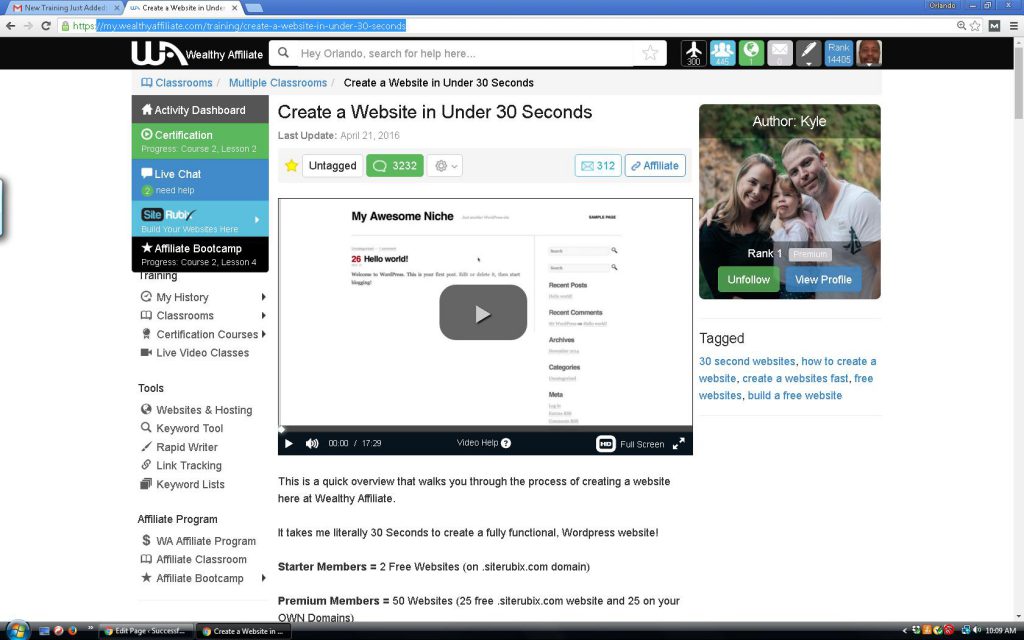1024x640 pixels.
Task: Expand My History submenu
Action: pos(263,297)
